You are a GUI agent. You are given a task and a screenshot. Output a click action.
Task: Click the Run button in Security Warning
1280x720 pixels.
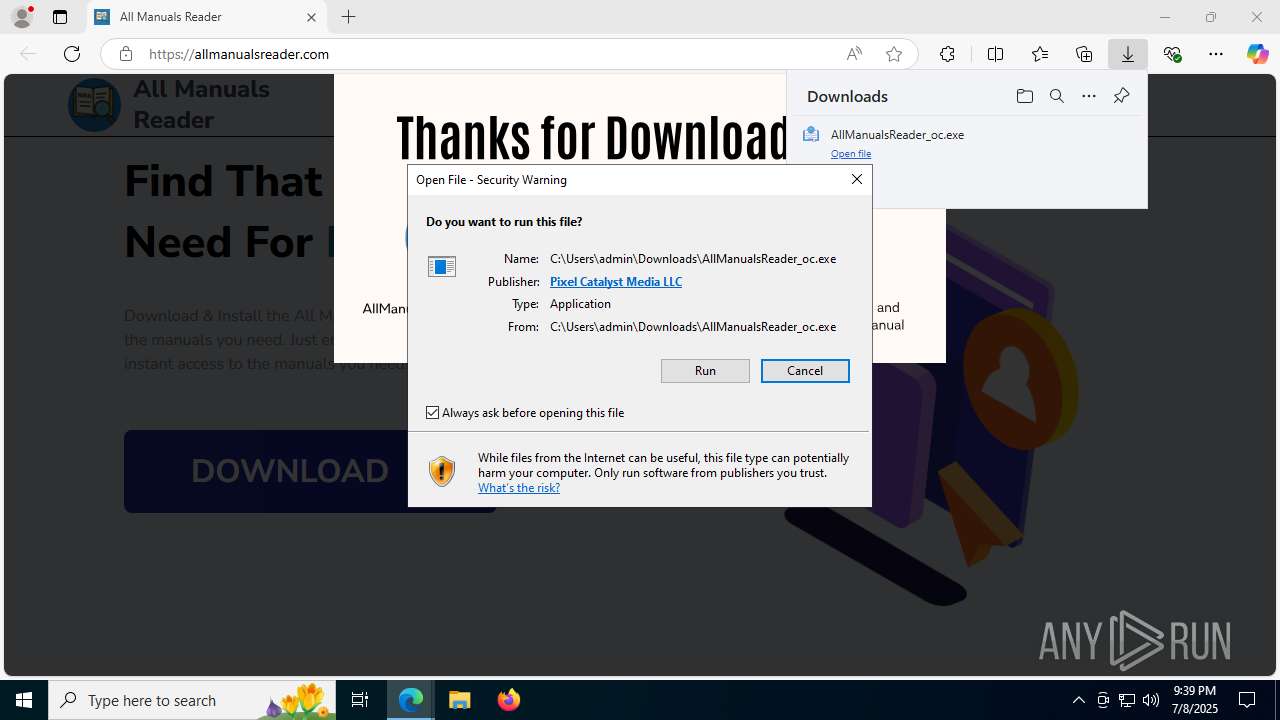coord(705,371)
